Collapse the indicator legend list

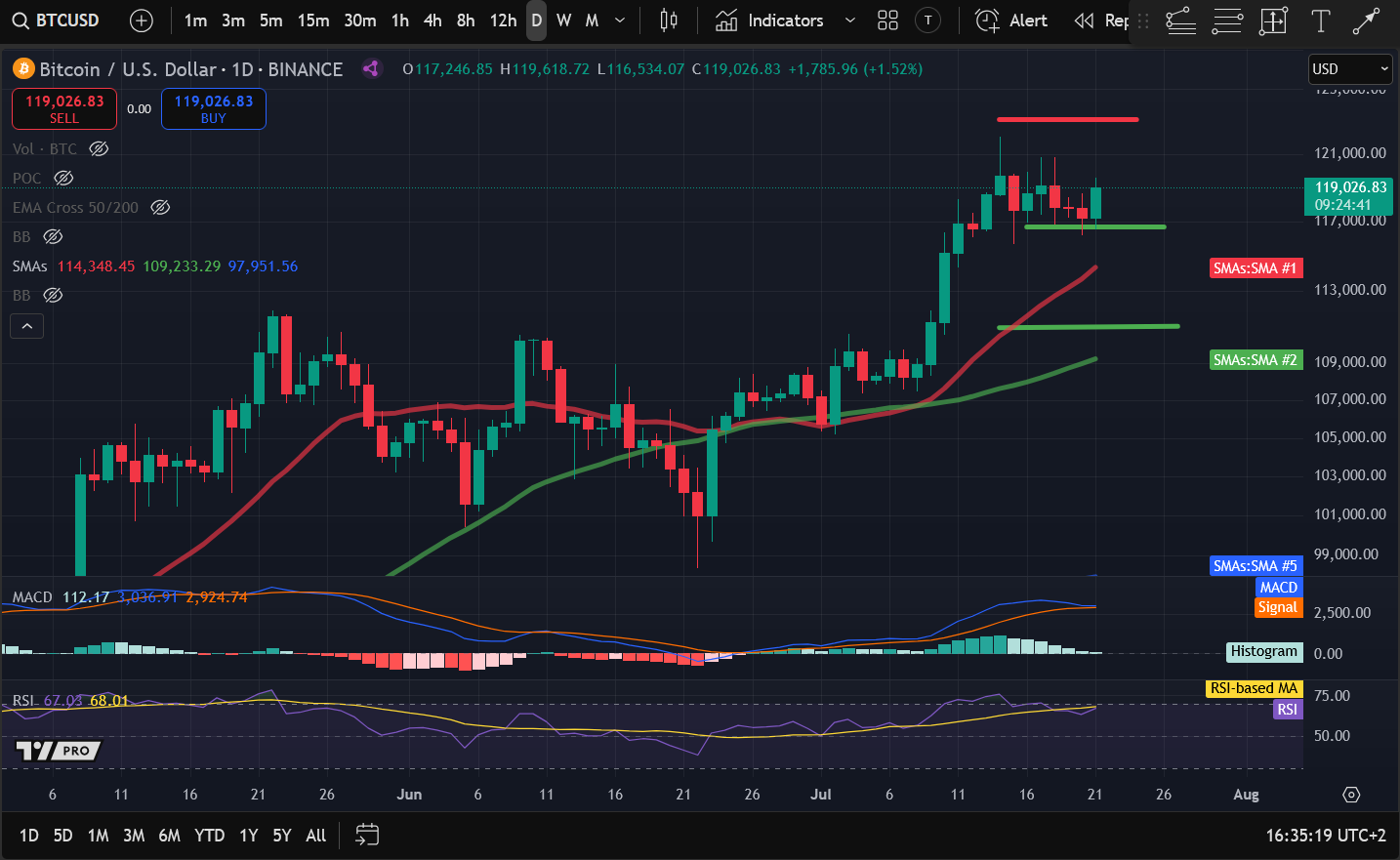point(27,326)
